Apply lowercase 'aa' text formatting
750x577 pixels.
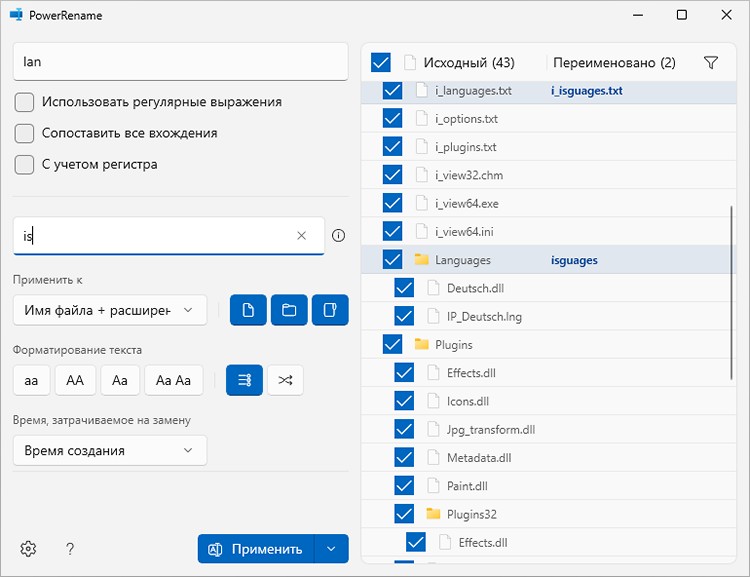[31, 380]
